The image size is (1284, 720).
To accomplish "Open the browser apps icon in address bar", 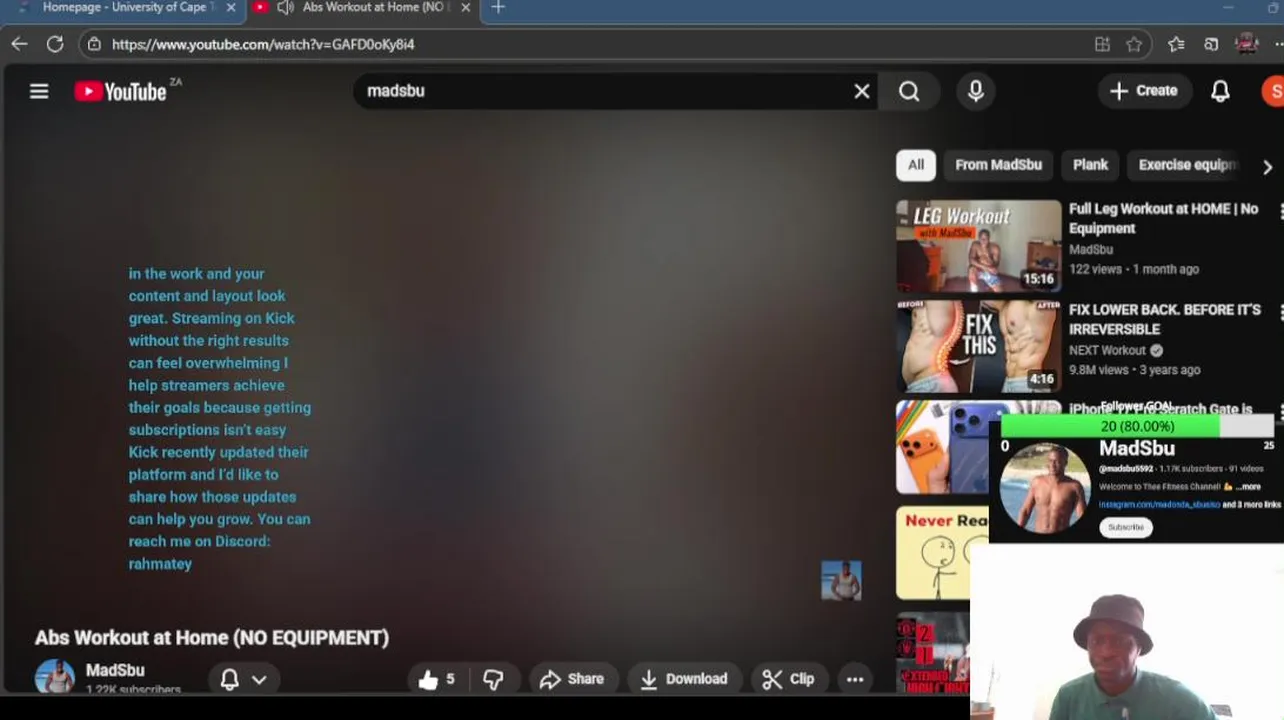I will tap(1102, 44).
